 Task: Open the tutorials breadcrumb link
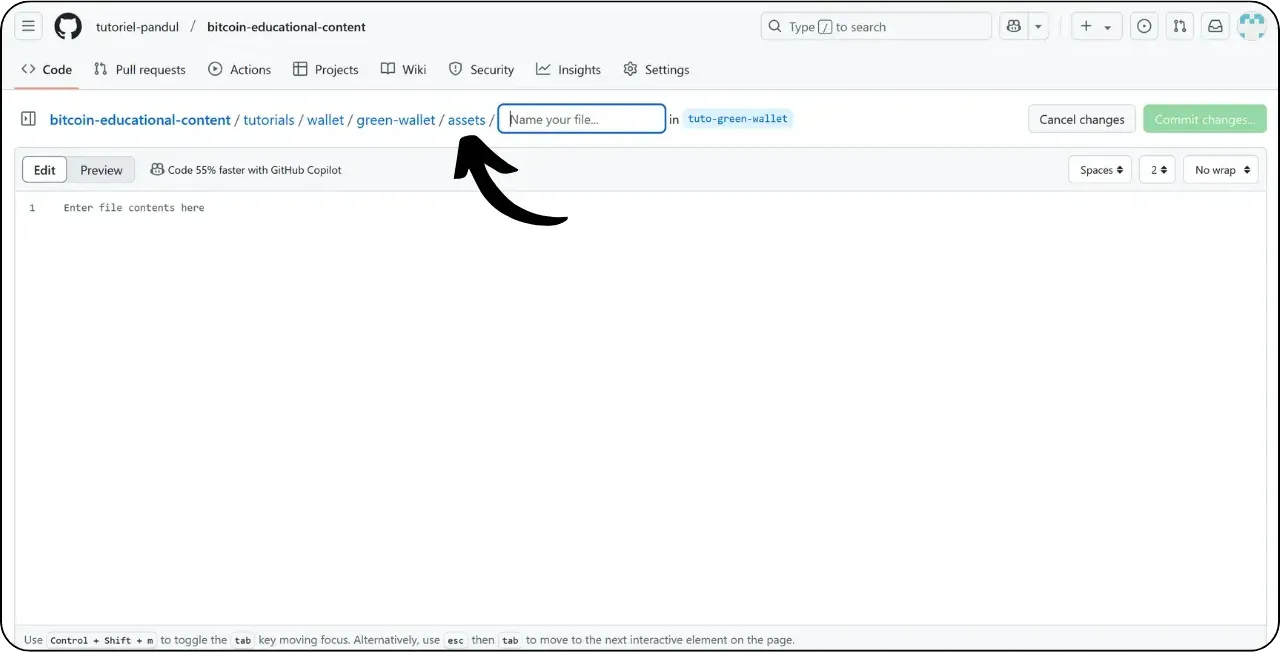click(268, 119)
